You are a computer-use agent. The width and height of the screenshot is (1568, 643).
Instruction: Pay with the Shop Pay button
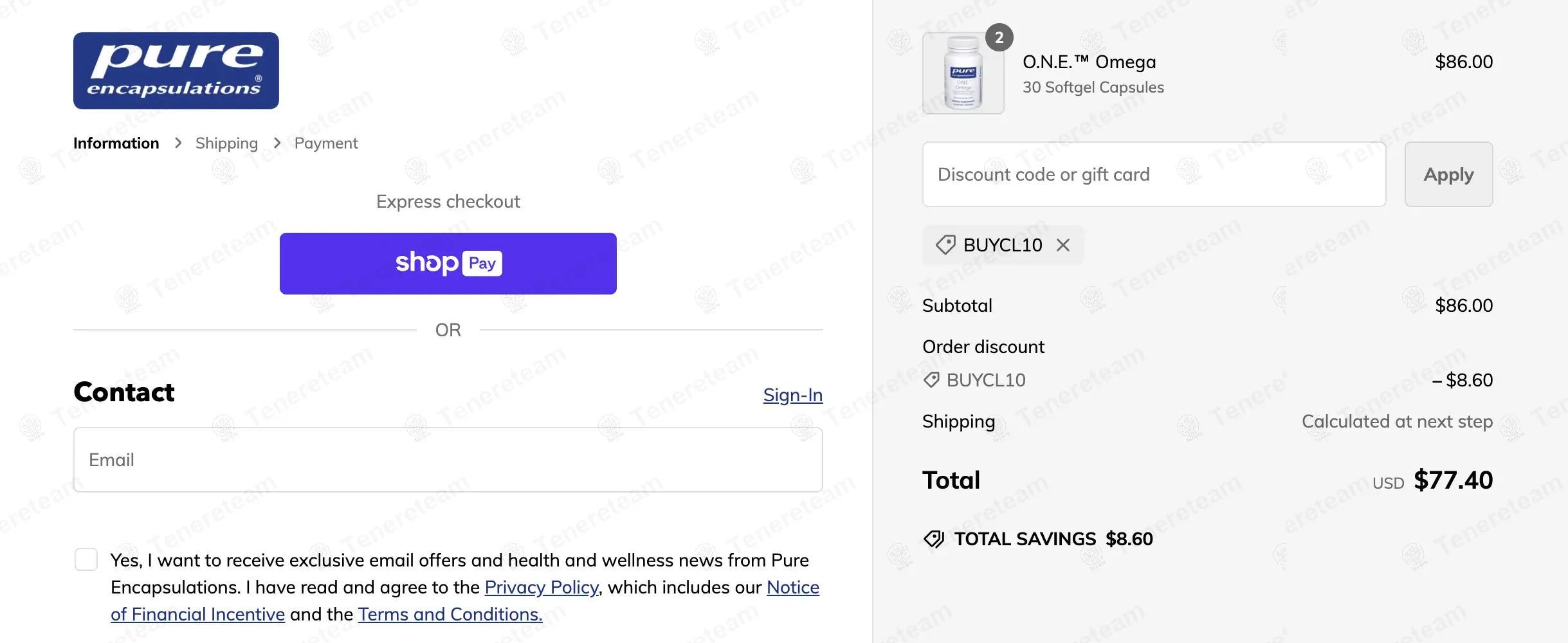tap(448, 264)
